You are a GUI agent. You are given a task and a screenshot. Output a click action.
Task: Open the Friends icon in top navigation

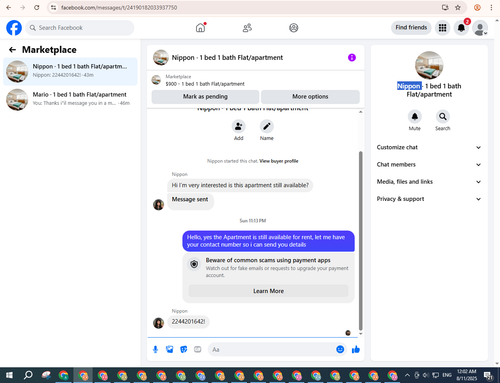247,28
